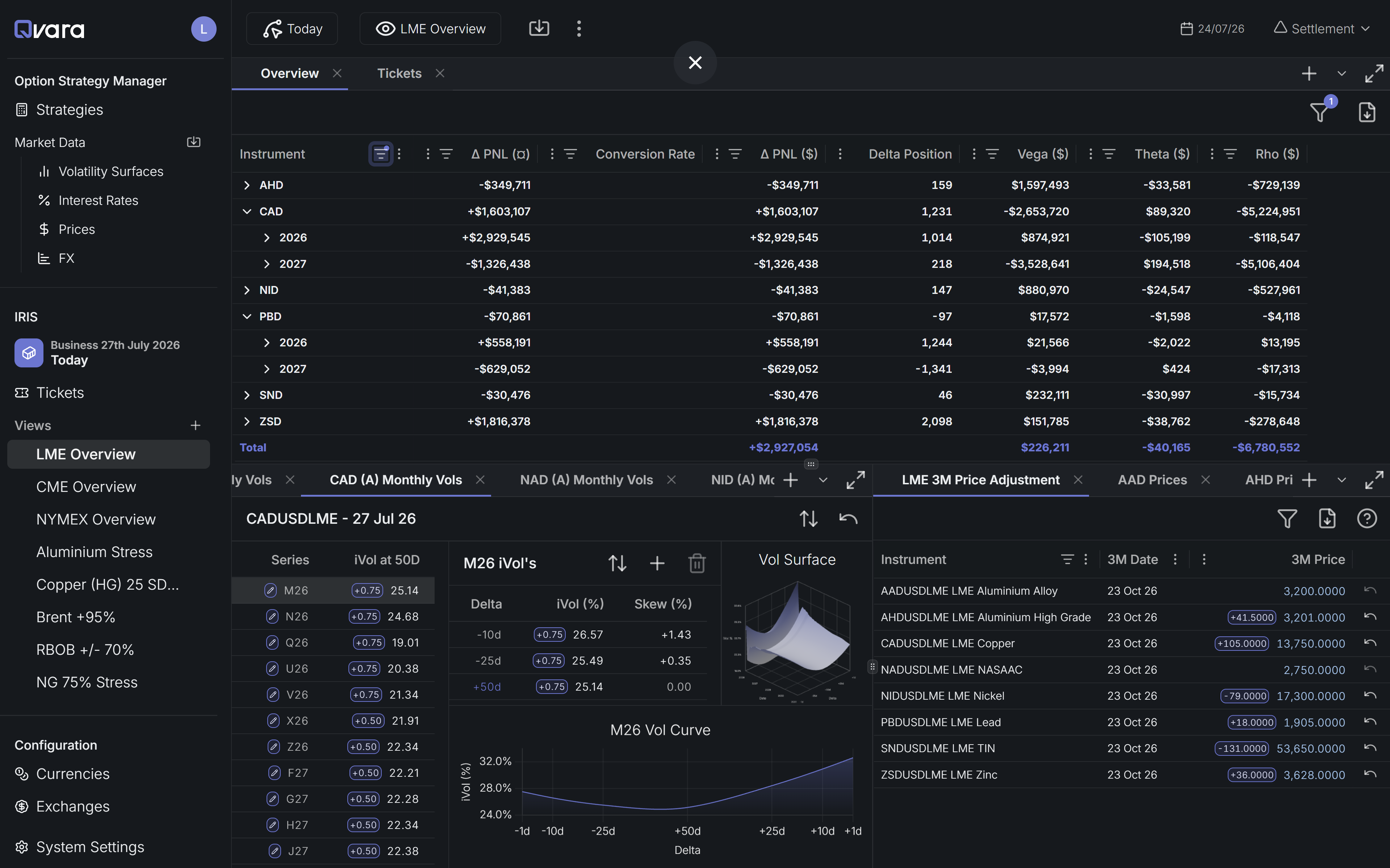Open filter in LME 3M Price Adjustment
This screenshot has width=1390, height=868.
point(1287,518)
